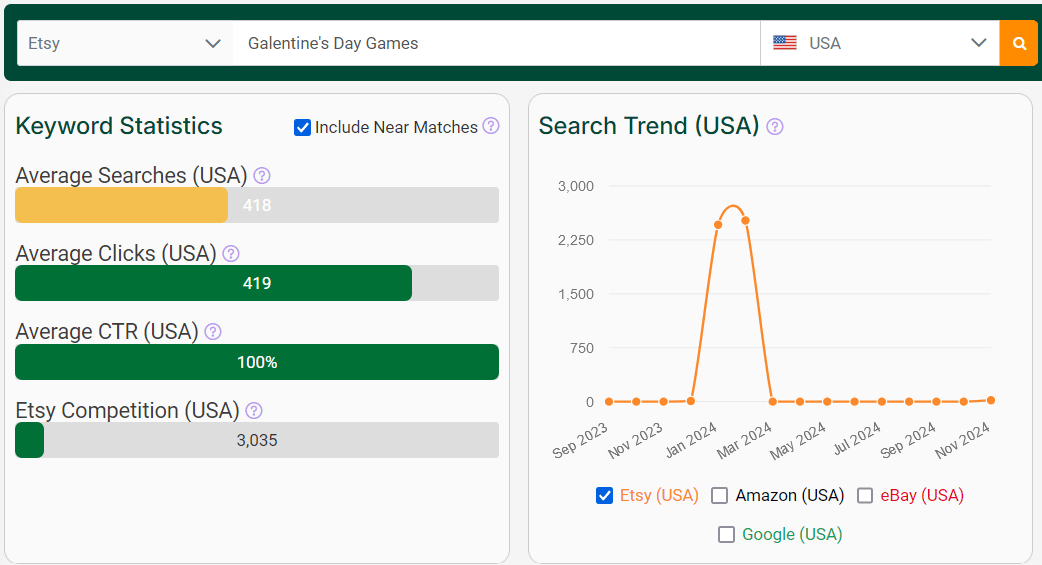This screenshot has height=565, width=1042.
Task: Open the Etsy marketplace dropdown
Action: tap(125, 43)
